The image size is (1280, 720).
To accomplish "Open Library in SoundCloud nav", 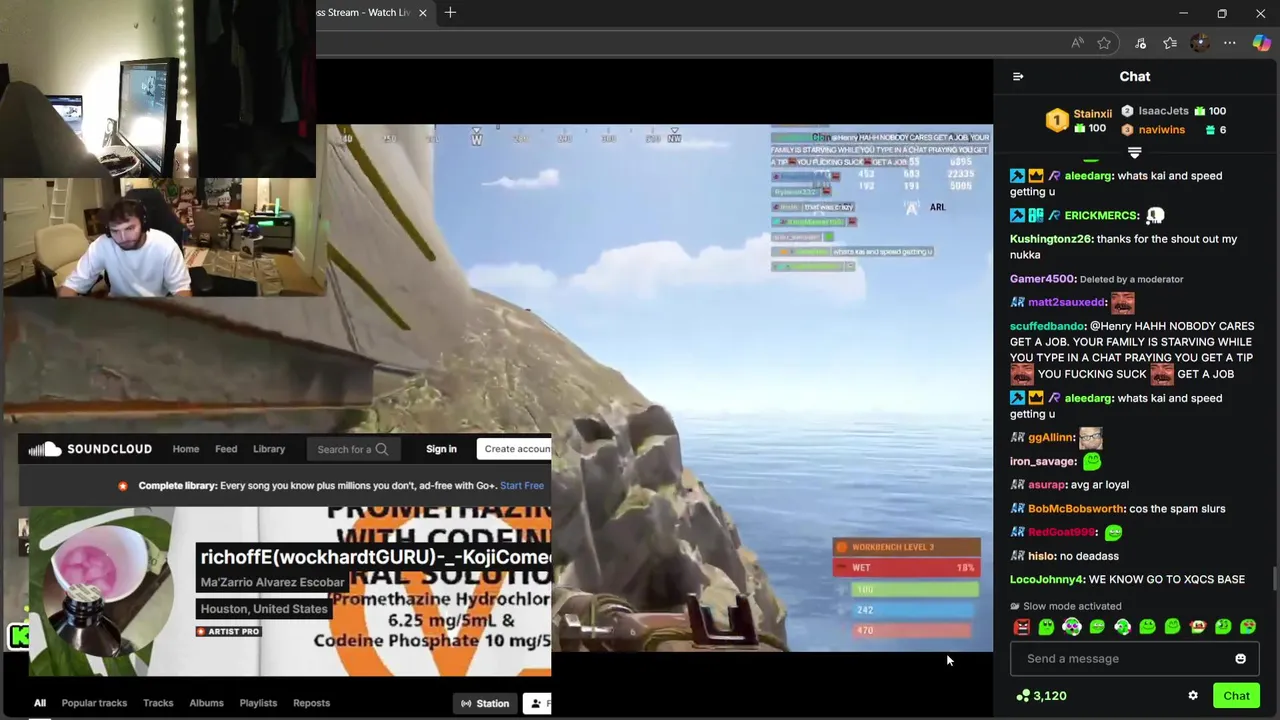I will (269, 450).
